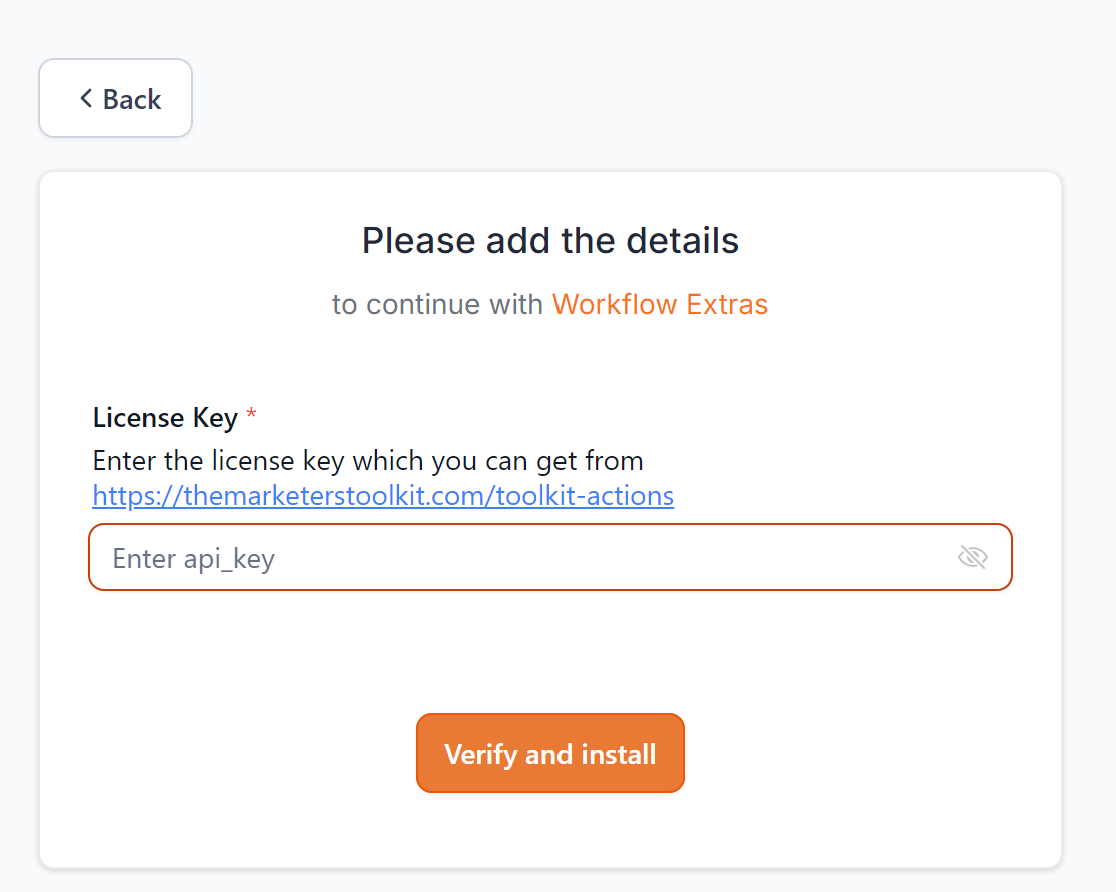Click the License Key label
This screenshot has height=892, width=1116.
165,417
